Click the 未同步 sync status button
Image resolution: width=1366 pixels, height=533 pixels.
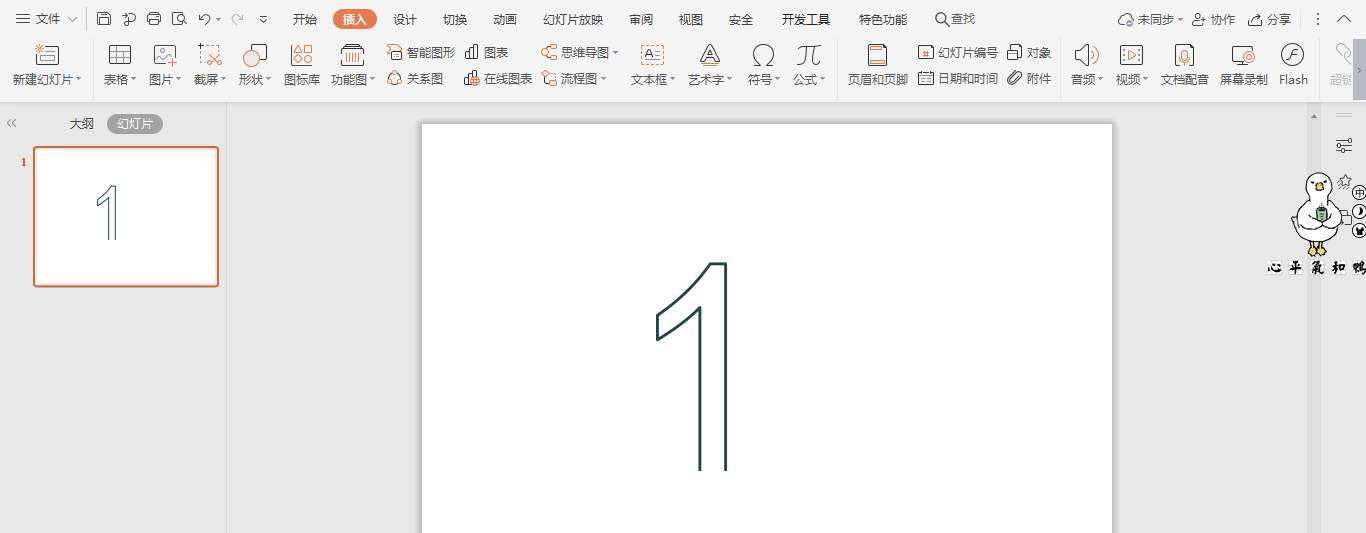point(1150,19)
